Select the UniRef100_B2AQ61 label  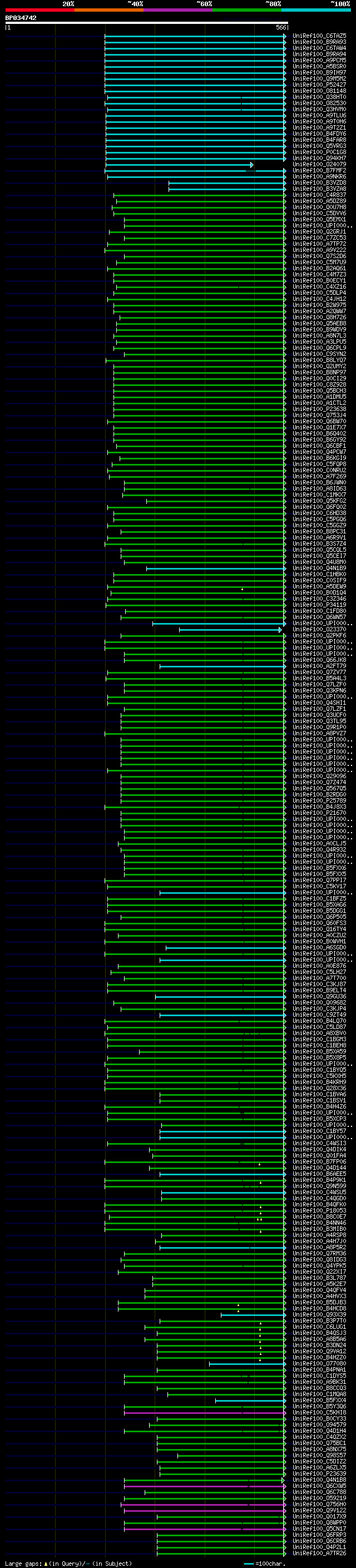[319, 268]
